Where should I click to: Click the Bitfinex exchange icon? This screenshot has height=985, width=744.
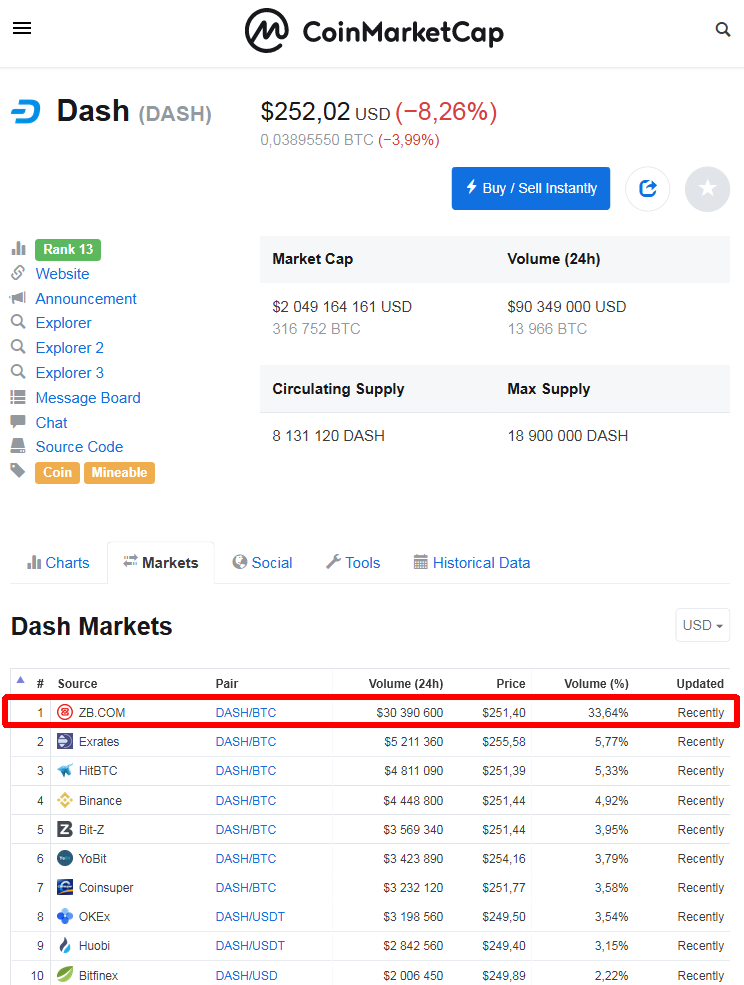[65, 974]
